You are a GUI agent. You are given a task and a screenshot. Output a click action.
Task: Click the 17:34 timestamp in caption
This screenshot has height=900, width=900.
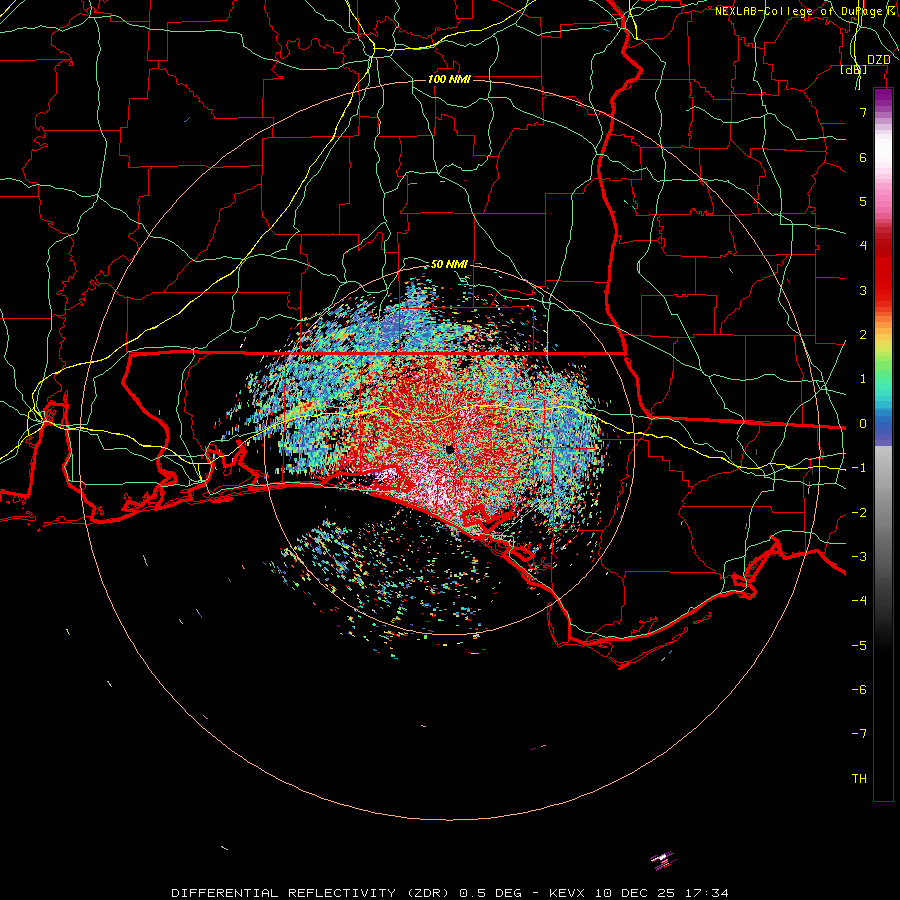click(709, 893)
